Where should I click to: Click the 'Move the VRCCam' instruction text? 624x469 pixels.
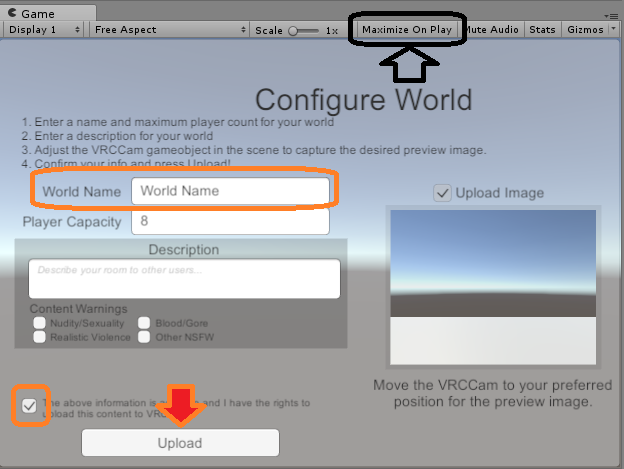point(493,393)
